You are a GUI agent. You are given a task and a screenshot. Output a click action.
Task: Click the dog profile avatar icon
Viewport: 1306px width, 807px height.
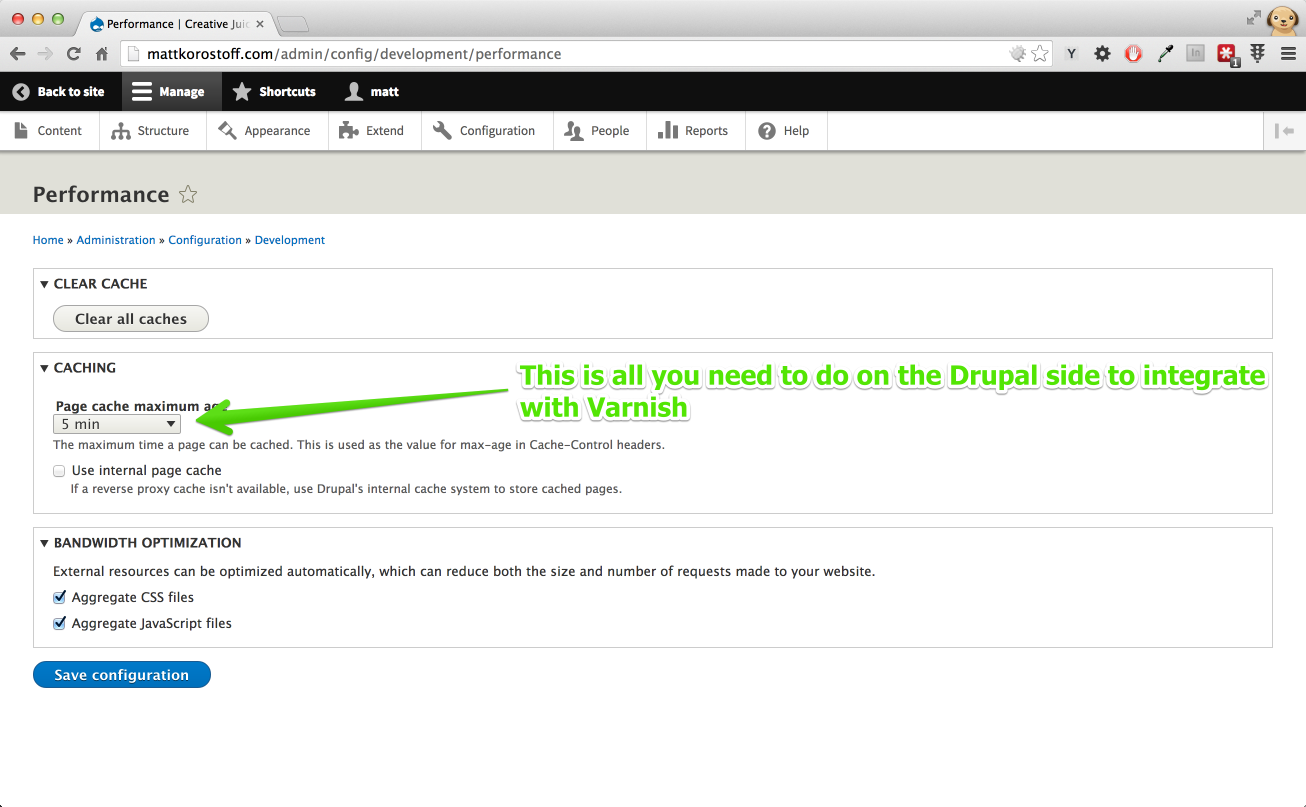(x=1282, y=19)
